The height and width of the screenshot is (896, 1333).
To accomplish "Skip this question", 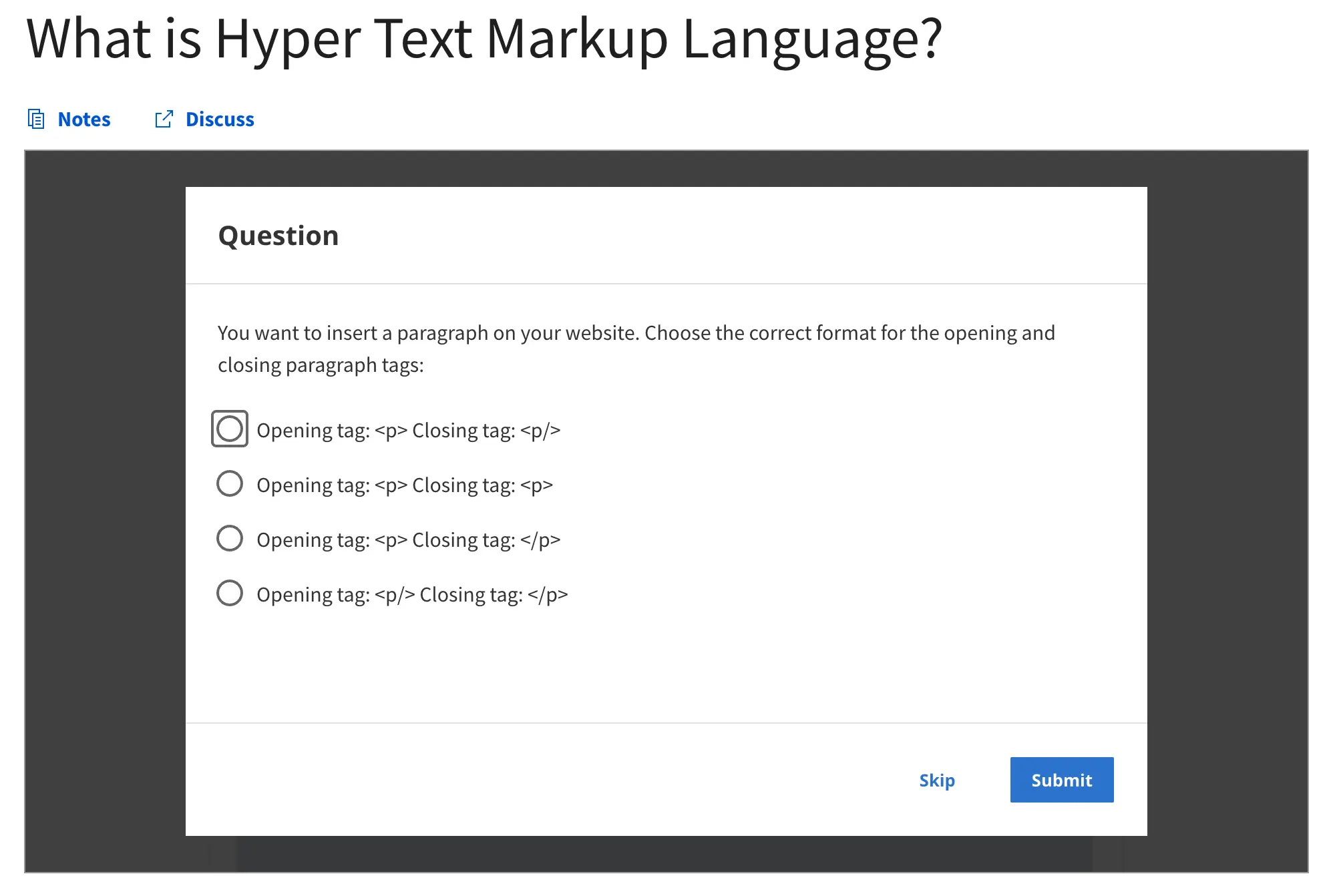I will [x=936, y=780].
